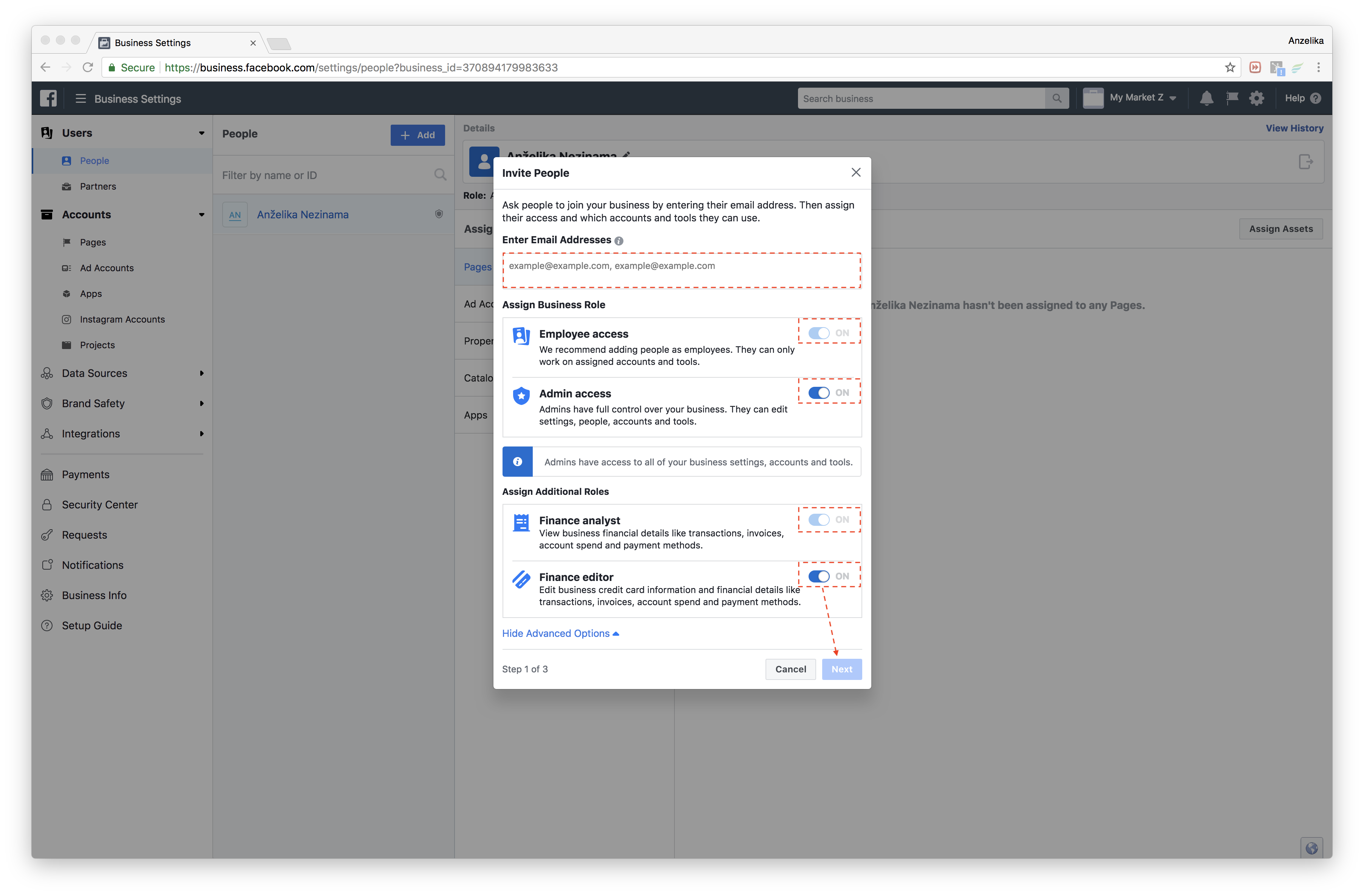
Task: Click the leave business icon in Details
Action: pyautogui.click(x=1306, y=162)
